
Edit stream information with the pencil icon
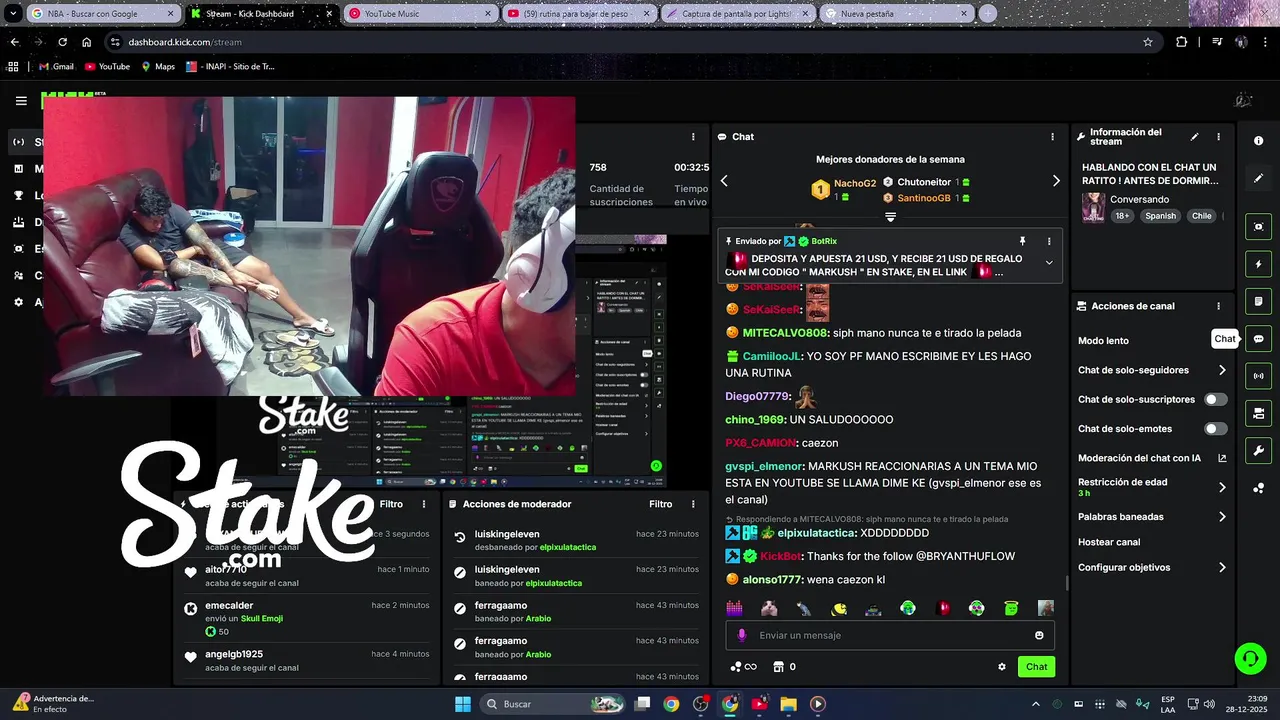tap(1194, 137)
